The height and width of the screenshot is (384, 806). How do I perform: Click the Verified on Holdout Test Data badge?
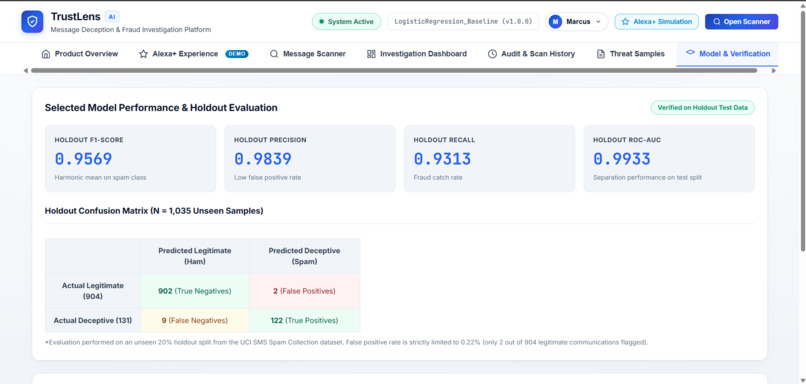703,107
